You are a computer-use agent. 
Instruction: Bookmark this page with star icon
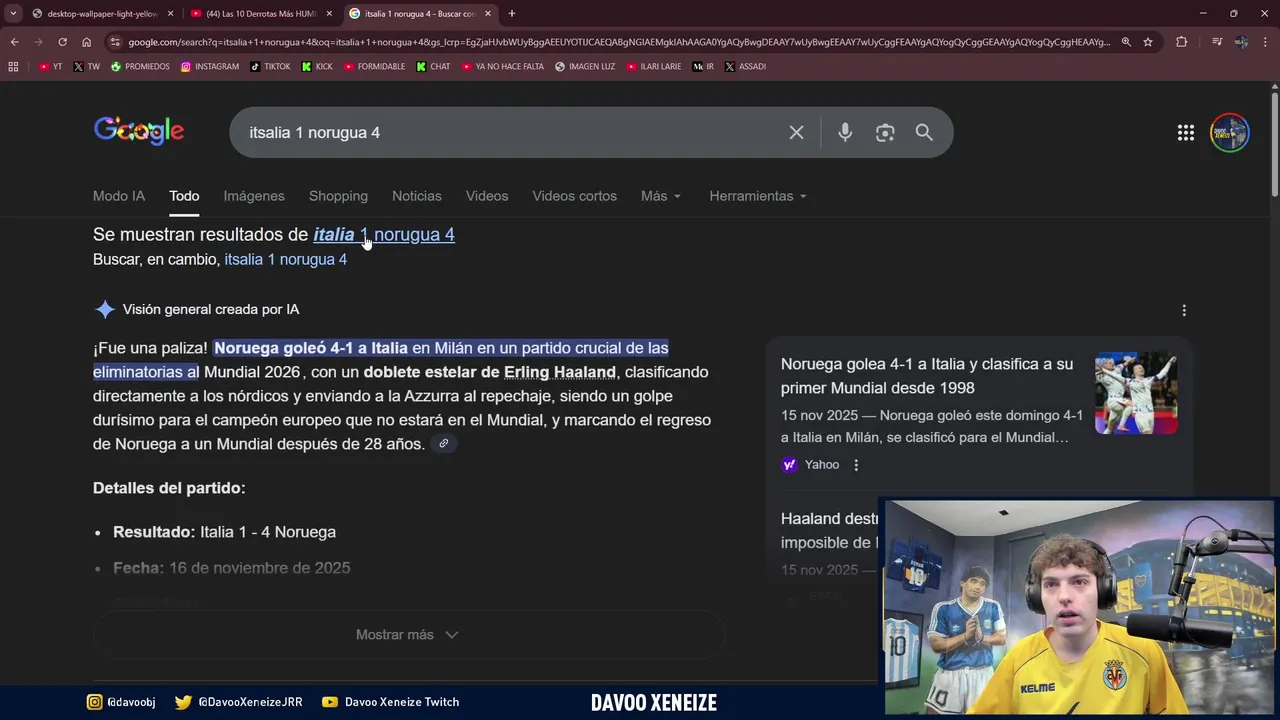click(x=1148, y=42)
